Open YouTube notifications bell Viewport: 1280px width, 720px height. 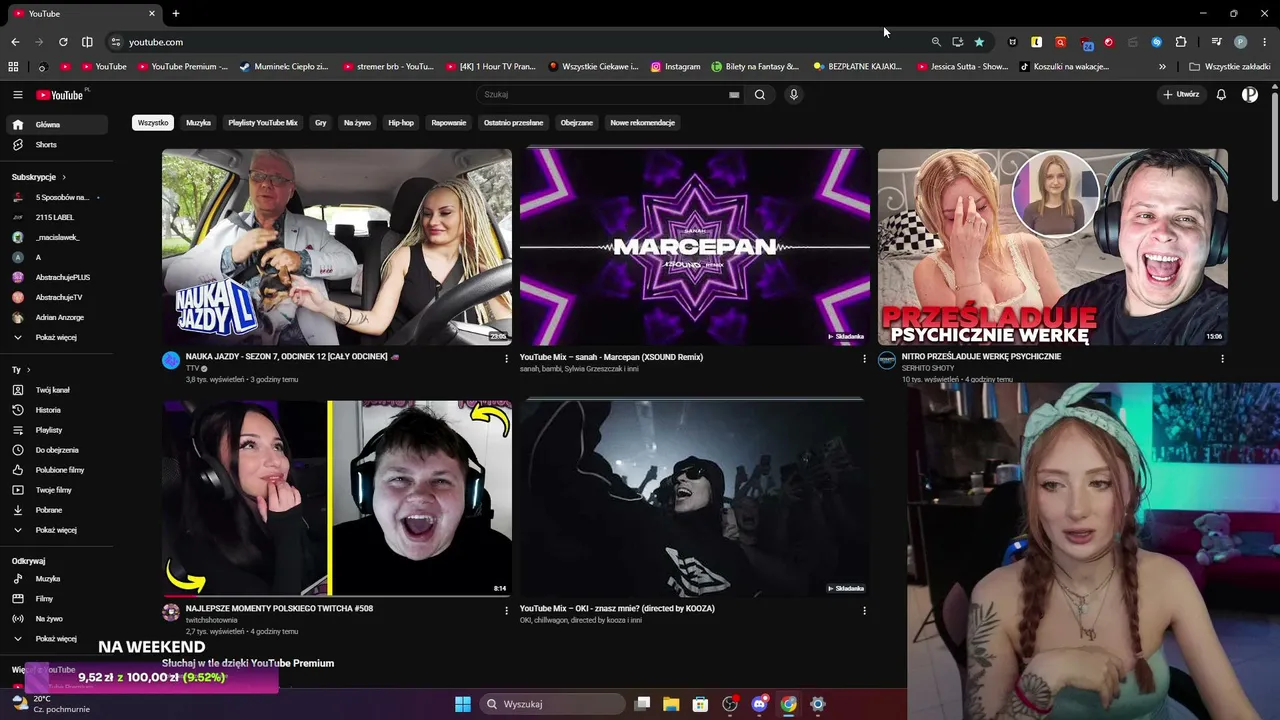tap(1221, 95)
